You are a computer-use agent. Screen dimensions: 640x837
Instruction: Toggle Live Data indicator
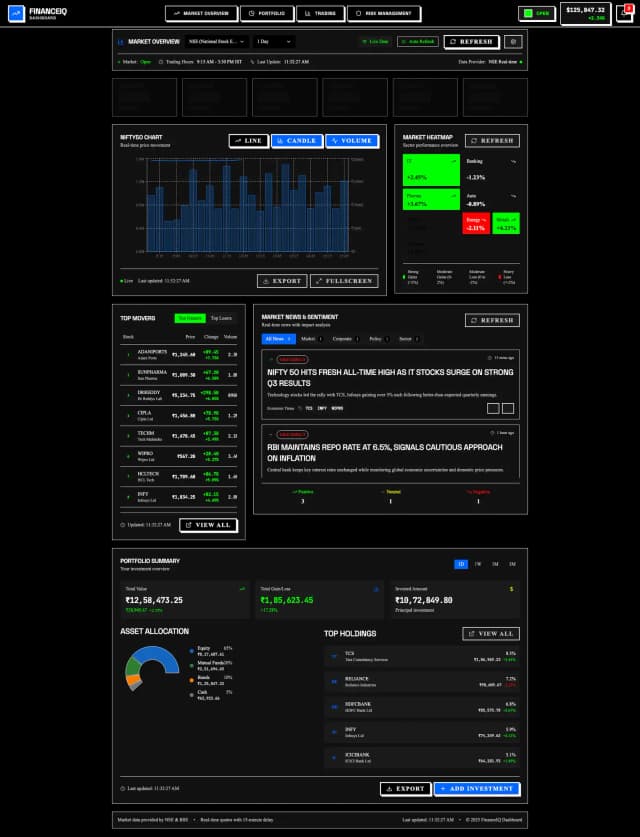pos(375,42)
